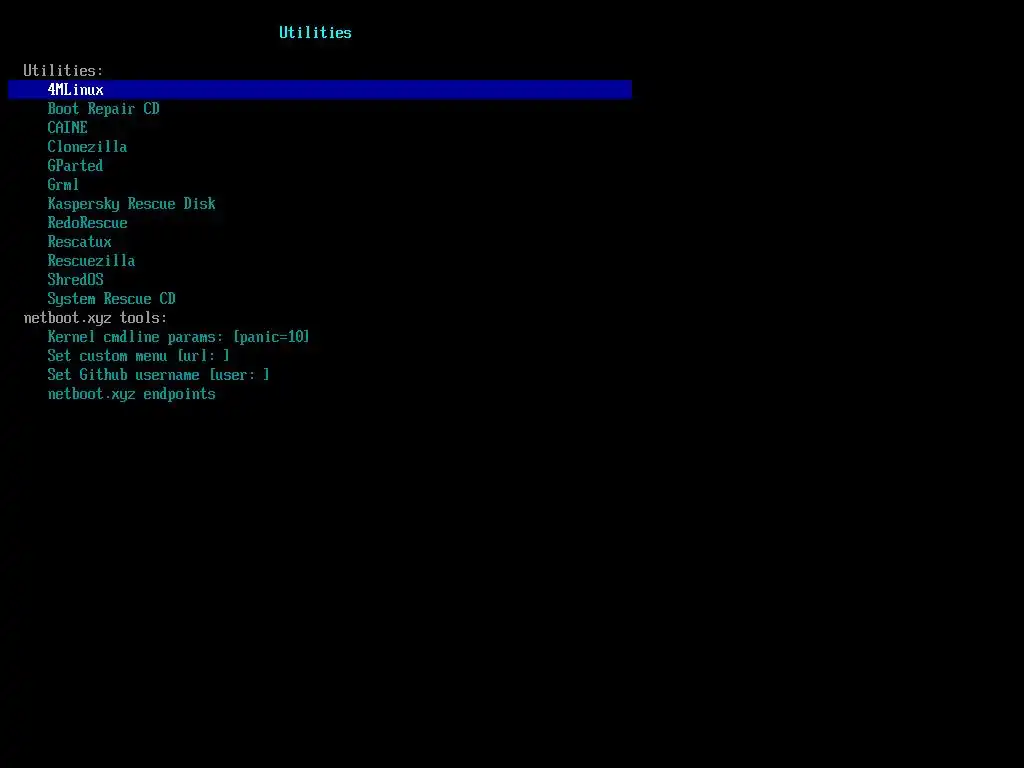Viewport: 1024px width, 768px height.
Task: Choose Rescuezilla from the list
Action: pos(91,260)
